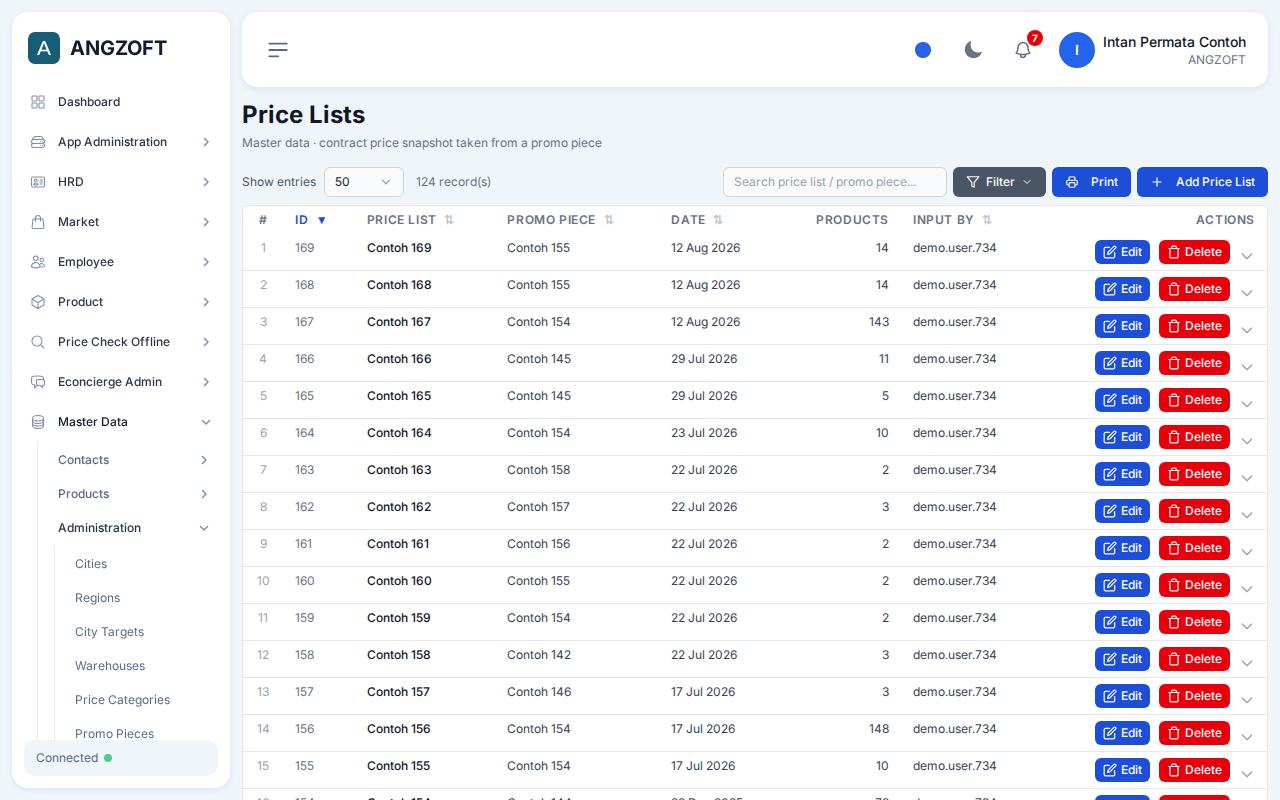The image size is (1280, 800).
Task: Click the Product box icon
Action: coord(38,302)
